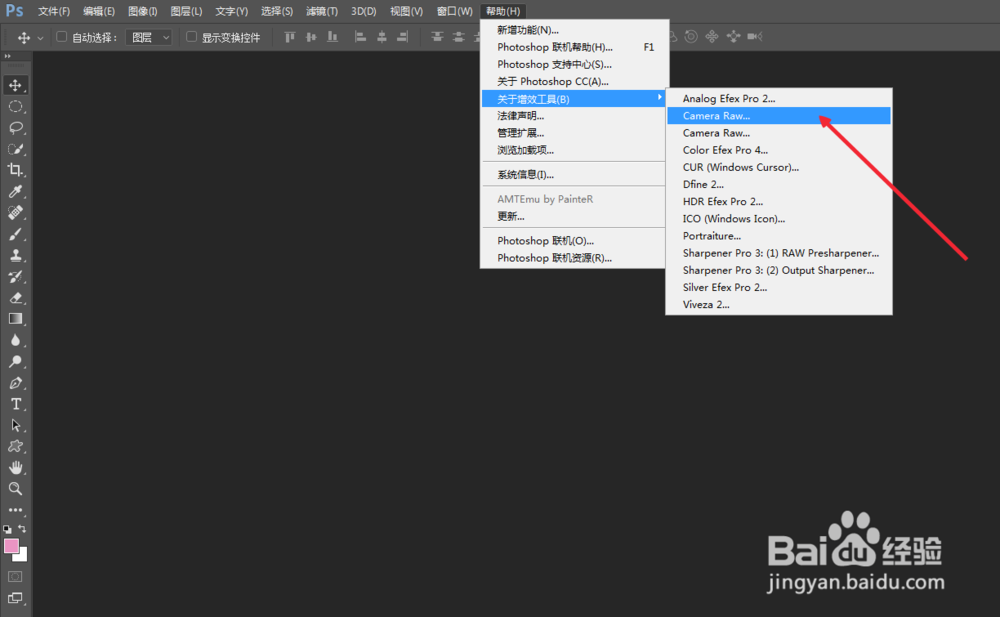Select the Dodge tool
This screenshot has height=617, width=1000.
coord(15,361)
